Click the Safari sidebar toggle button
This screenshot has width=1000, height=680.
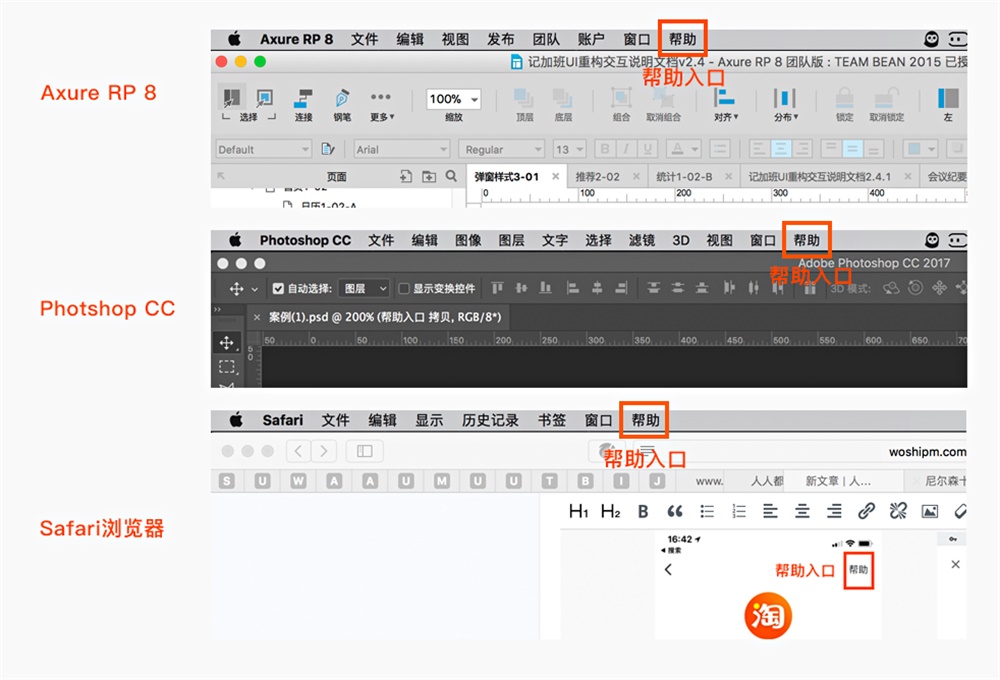[364, 451]
